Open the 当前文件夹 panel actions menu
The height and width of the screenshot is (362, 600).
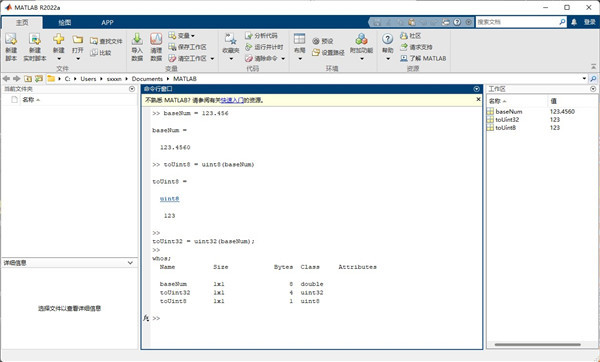(132, 89)
